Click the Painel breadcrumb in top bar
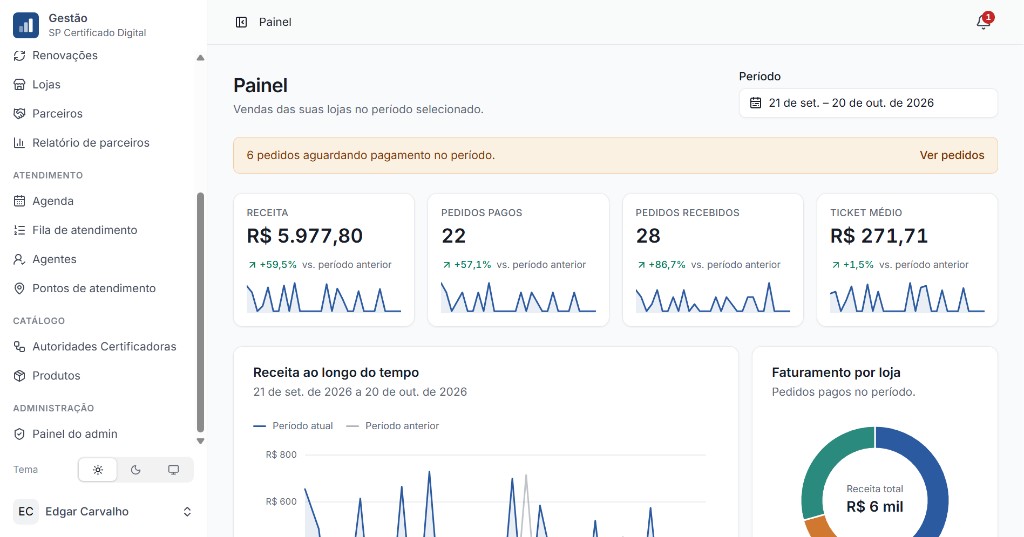 [275, 22]
